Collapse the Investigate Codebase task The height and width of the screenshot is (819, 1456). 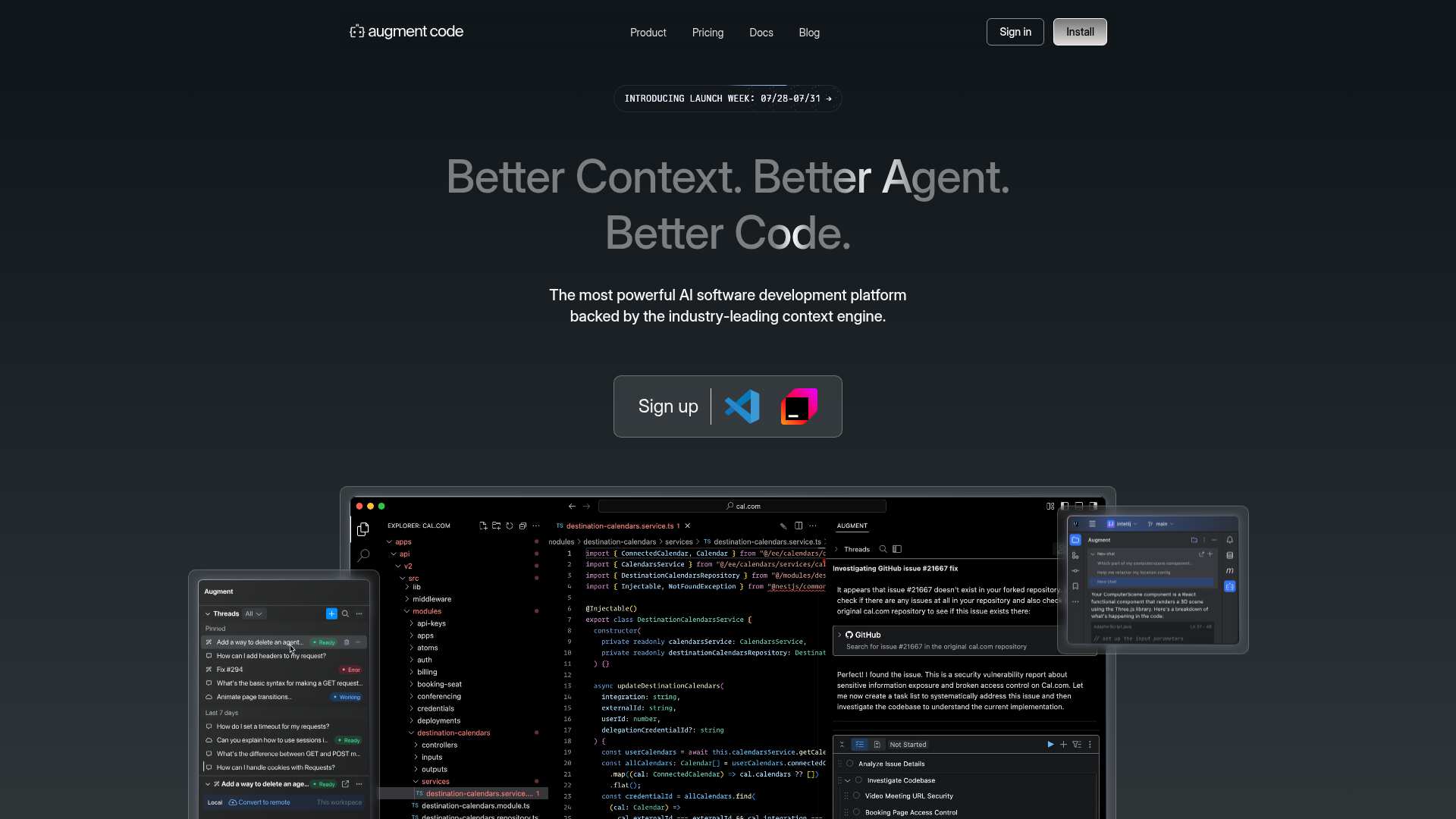click(848, 780)
